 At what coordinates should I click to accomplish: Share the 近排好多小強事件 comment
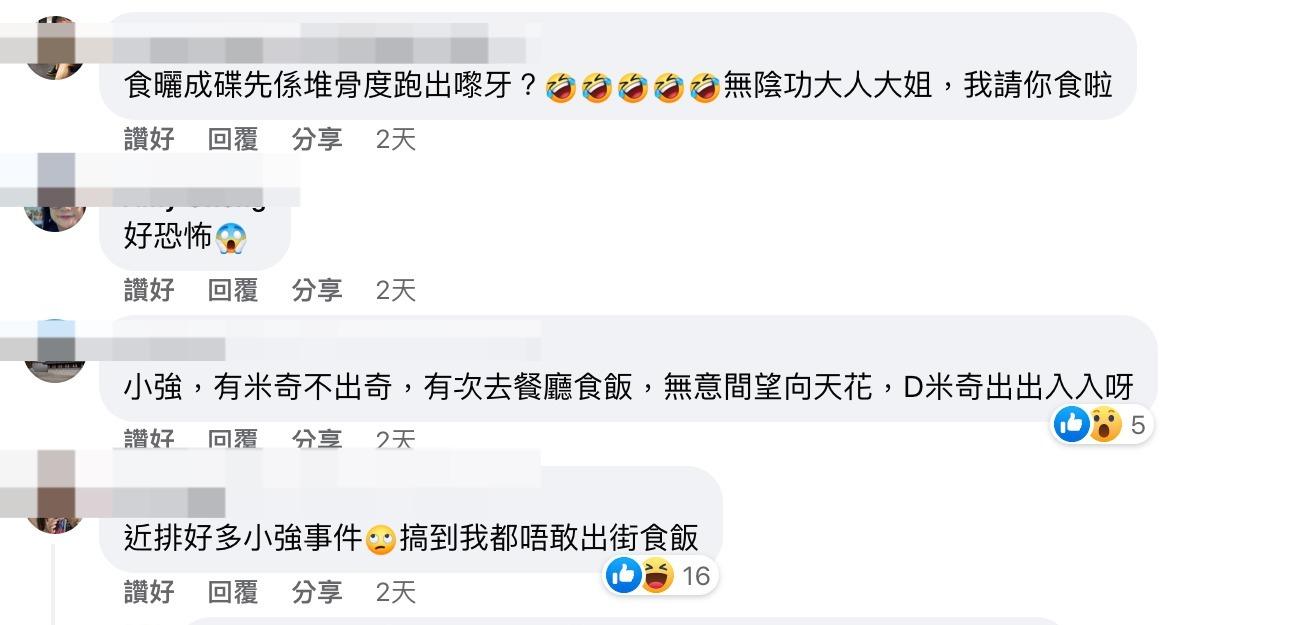[x=317, y=592]
